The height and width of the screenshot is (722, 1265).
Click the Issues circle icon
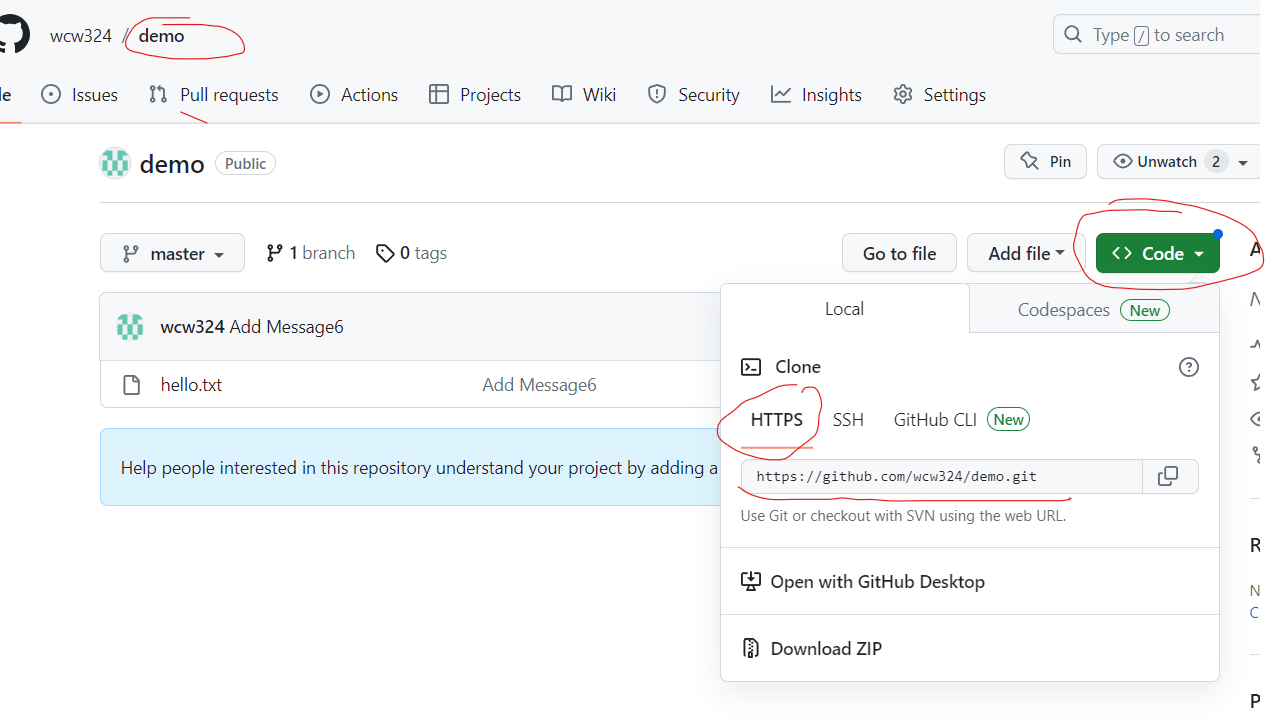(x=51, y=94)
